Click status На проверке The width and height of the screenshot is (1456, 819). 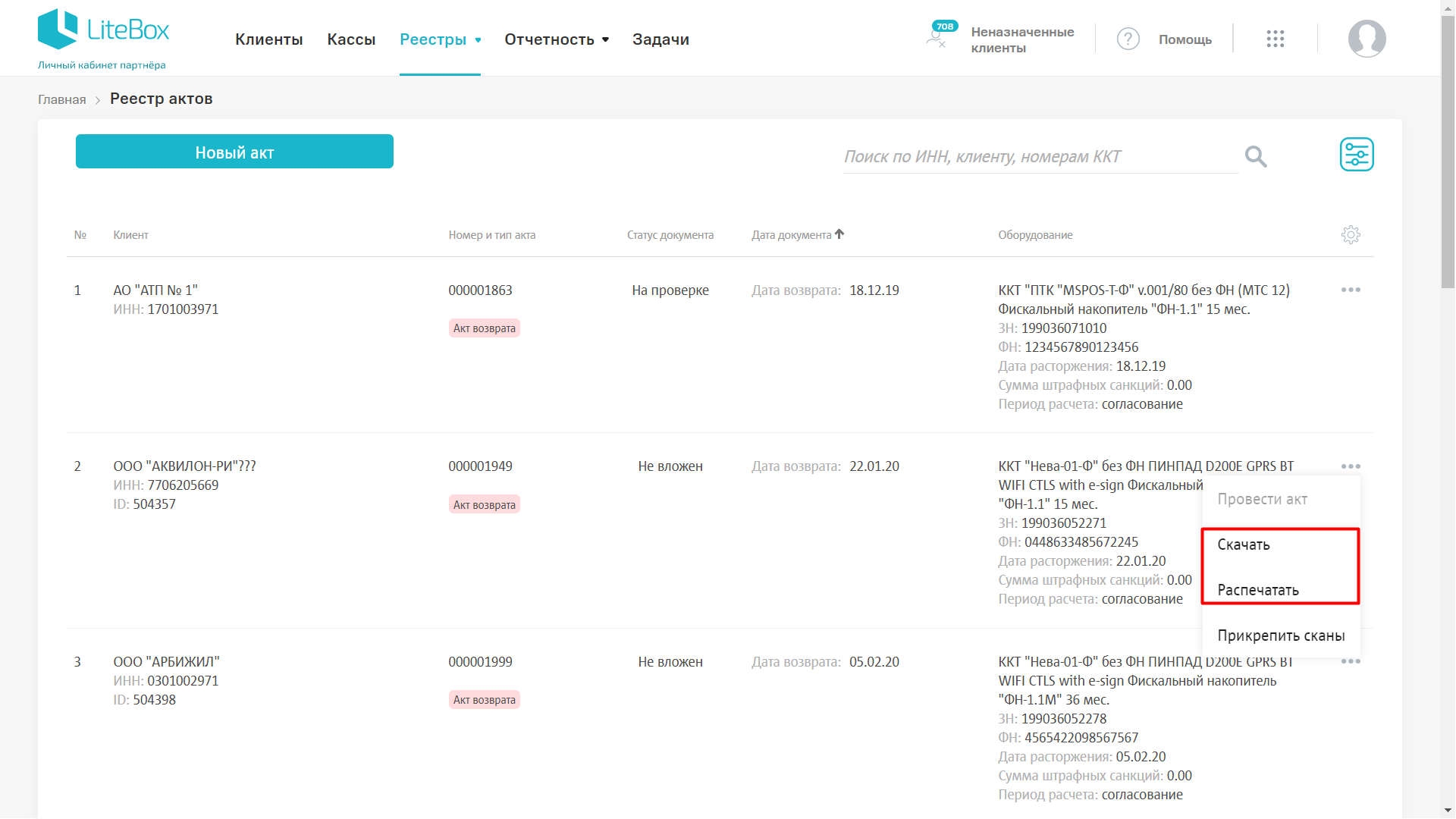pos(670,290)
